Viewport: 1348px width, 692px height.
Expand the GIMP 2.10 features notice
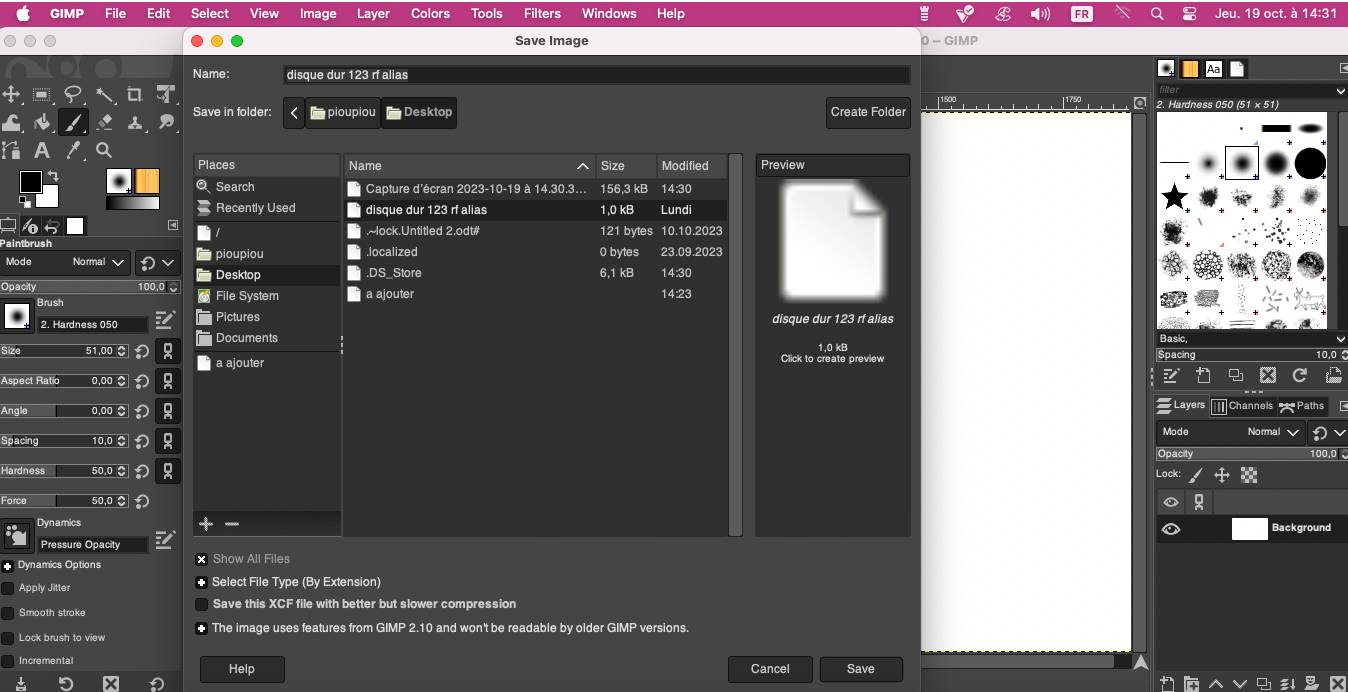pyautogui.click(x=201, y=628)
